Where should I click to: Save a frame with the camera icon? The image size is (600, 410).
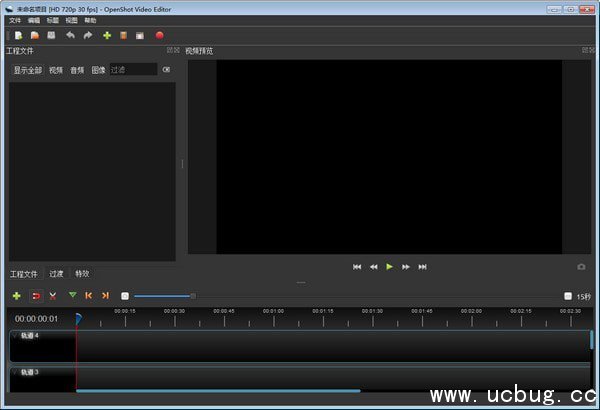pos(581,267)
